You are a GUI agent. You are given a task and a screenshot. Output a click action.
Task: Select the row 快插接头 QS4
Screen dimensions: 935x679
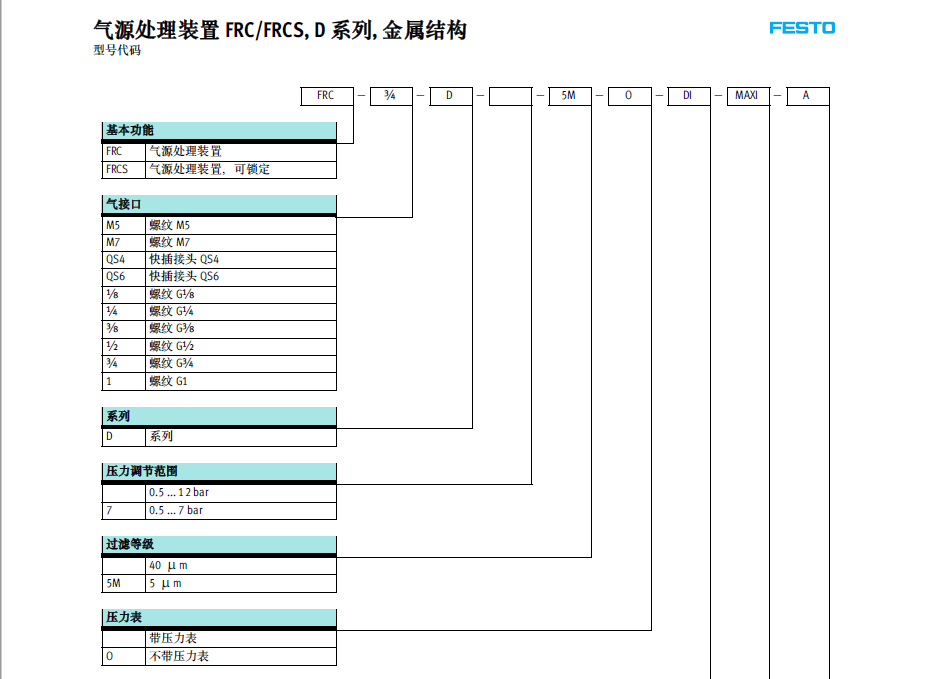click(219, 260)
